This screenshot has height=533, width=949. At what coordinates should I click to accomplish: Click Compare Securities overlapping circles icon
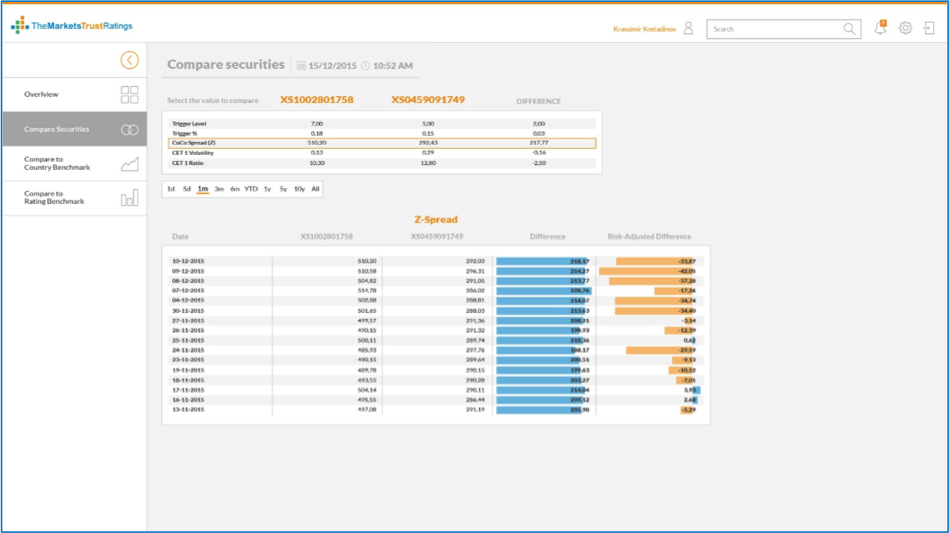pos(129,129)
